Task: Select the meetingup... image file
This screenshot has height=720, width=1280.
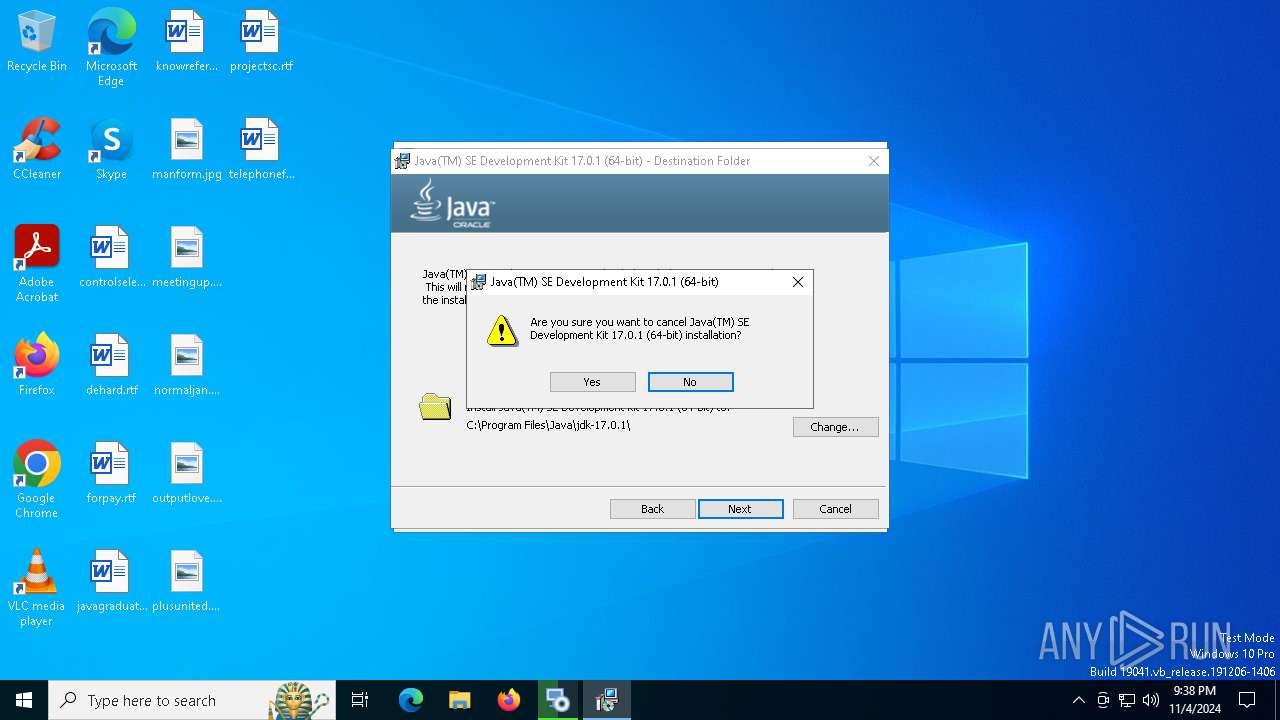Action: coord(186,258)
